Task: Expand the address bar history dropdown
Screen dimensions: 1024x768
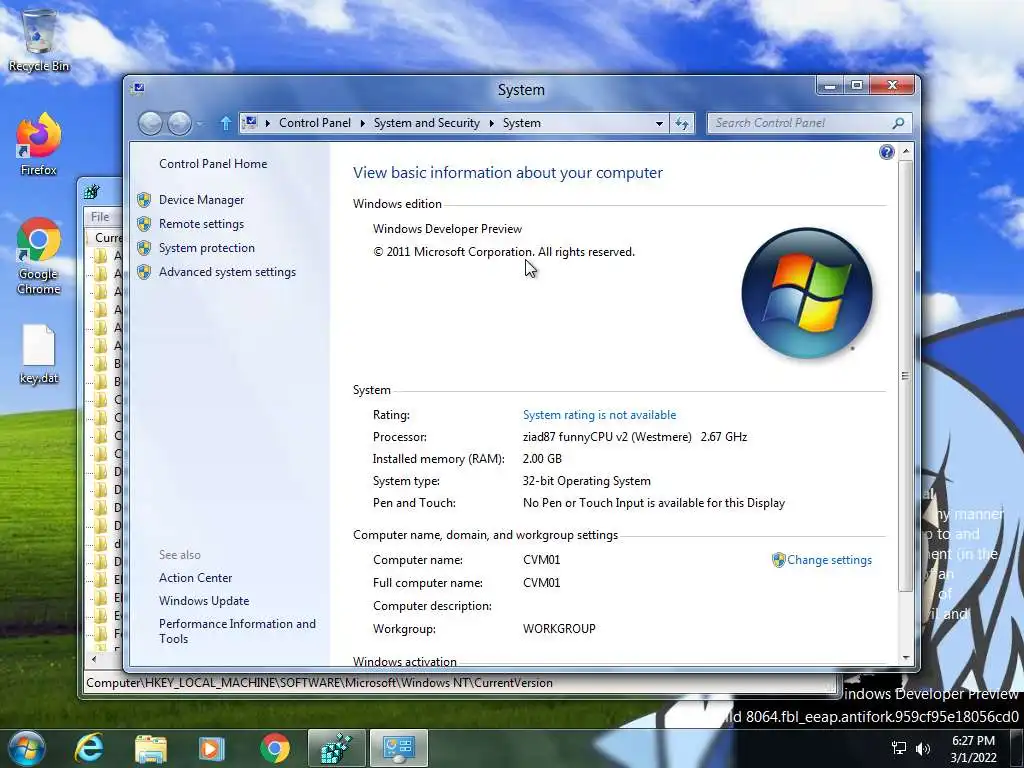Action: coord(659,123)
